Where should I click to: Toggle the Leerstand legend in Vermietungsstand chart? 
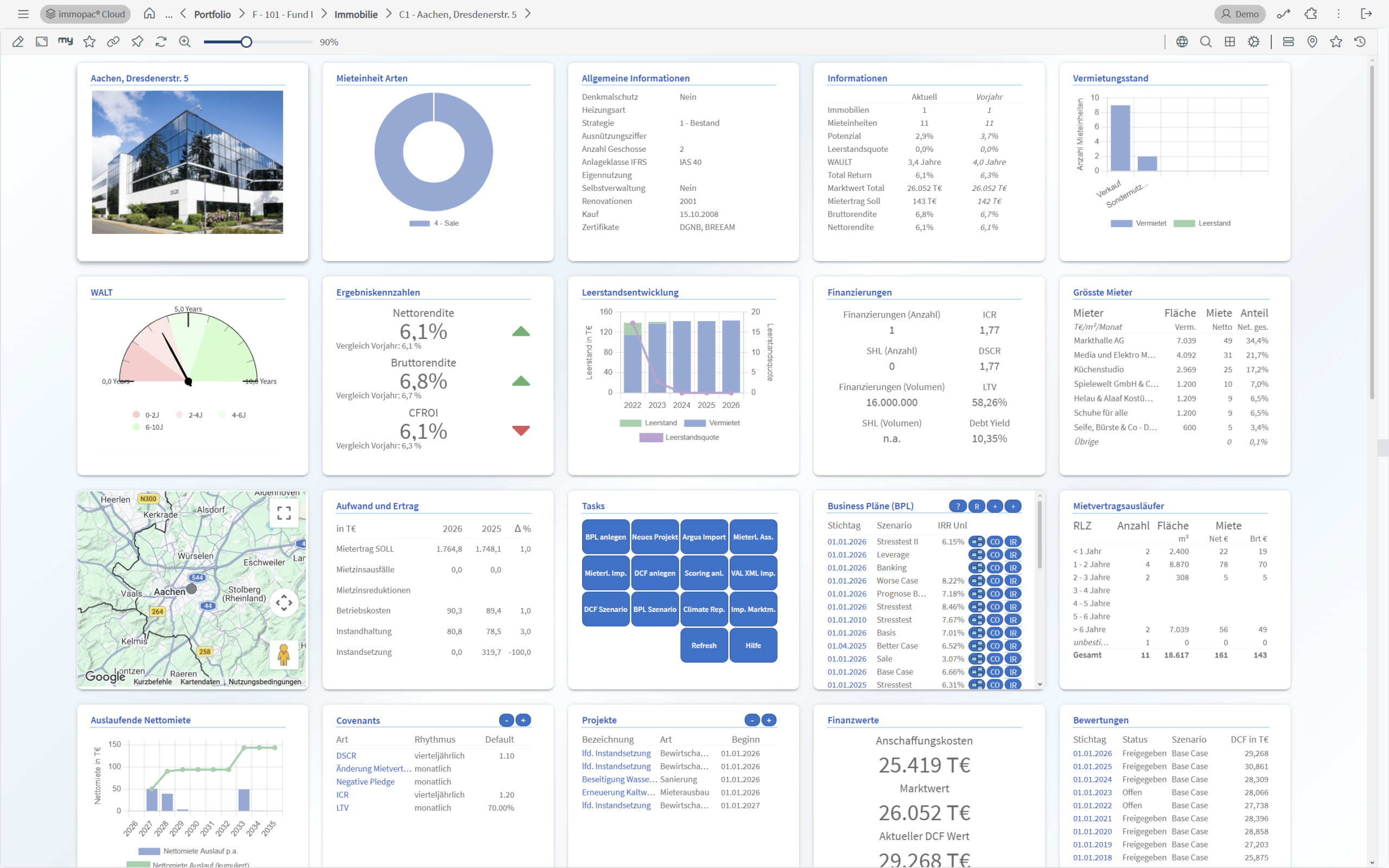click(1202, 224)
